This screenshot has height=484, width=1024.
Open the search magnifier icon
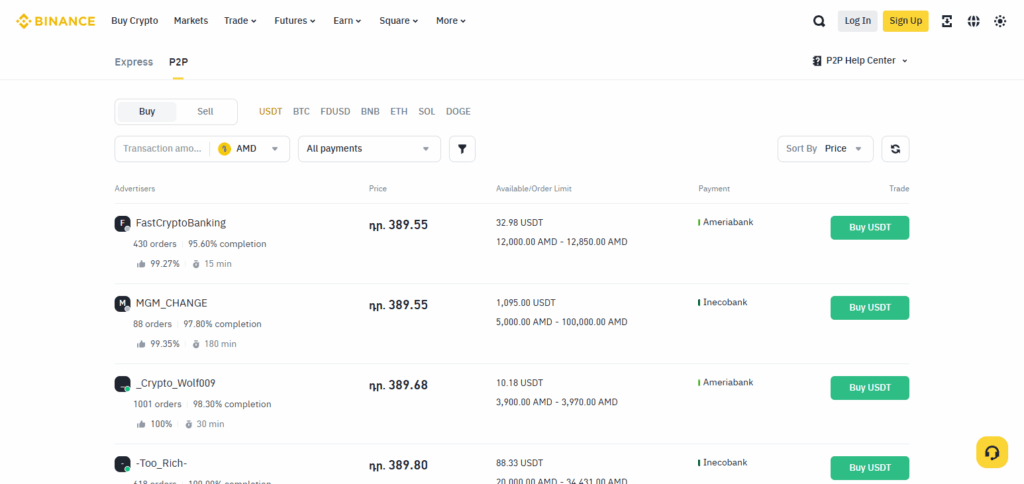(819, 21)
